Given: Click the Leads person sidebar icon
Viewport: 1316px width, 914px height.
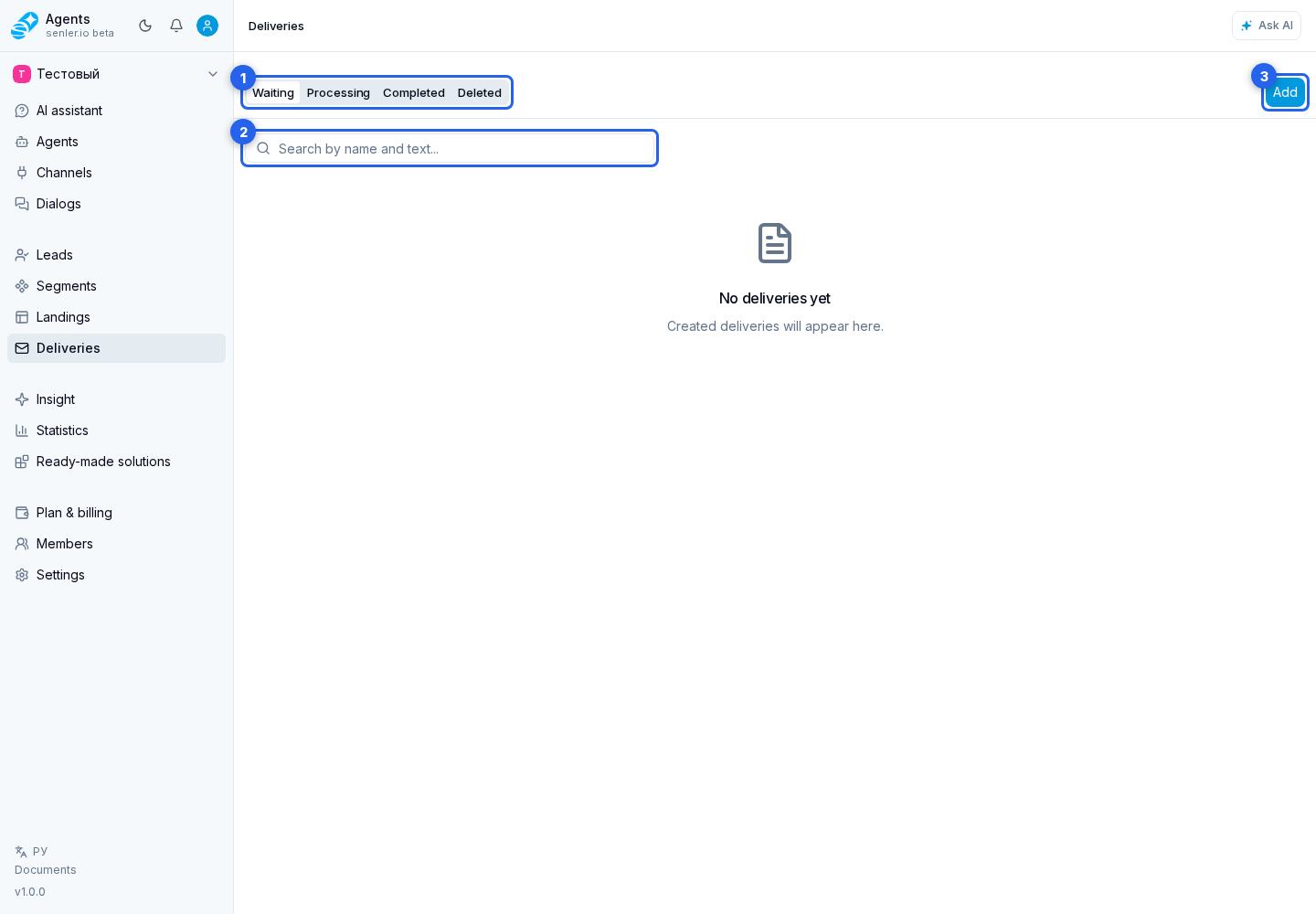Looking at the screenshot, I should point(22,255).
